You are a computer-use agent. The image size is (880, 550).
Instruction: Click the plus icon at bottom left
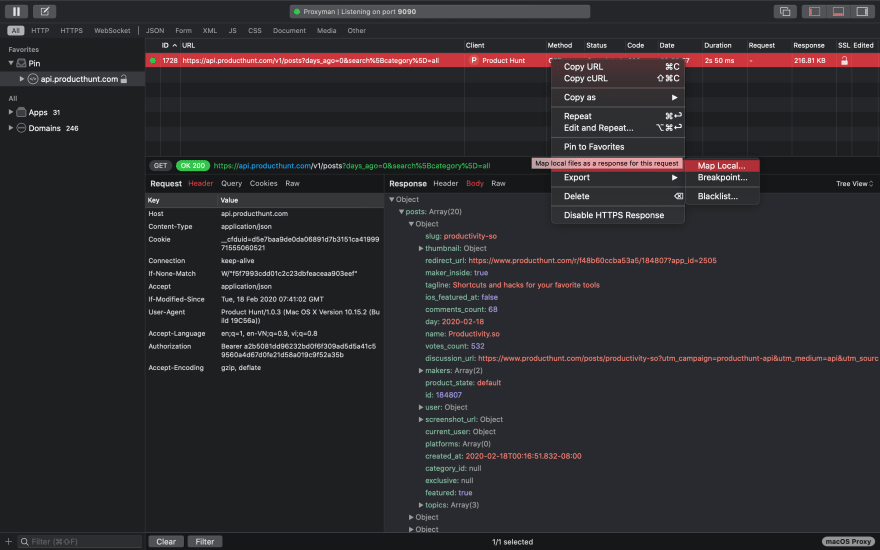[x=8, y=542]
